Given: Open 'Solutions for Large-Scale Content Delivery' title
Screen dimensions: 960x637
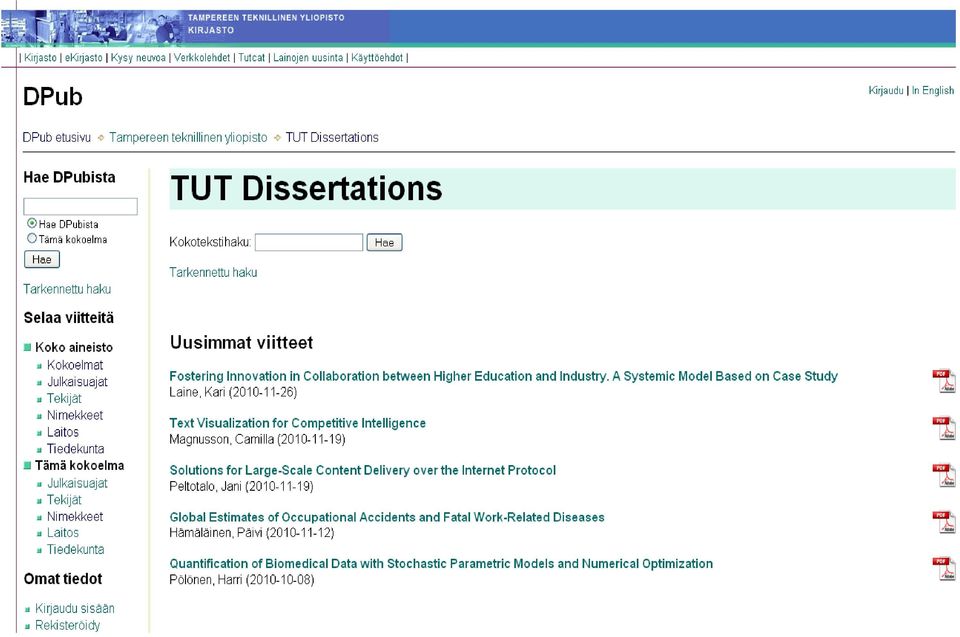Looking at the screenshot, I should 362,470.
